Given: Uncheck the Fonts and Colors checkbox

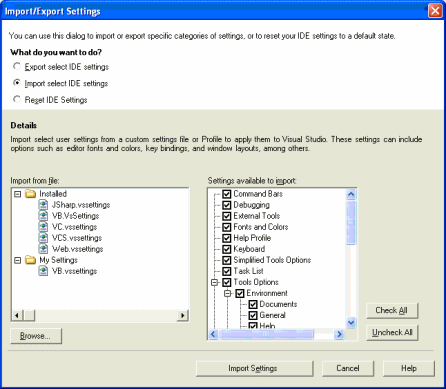Looking at the screenshot, I should tap(227, 227).
